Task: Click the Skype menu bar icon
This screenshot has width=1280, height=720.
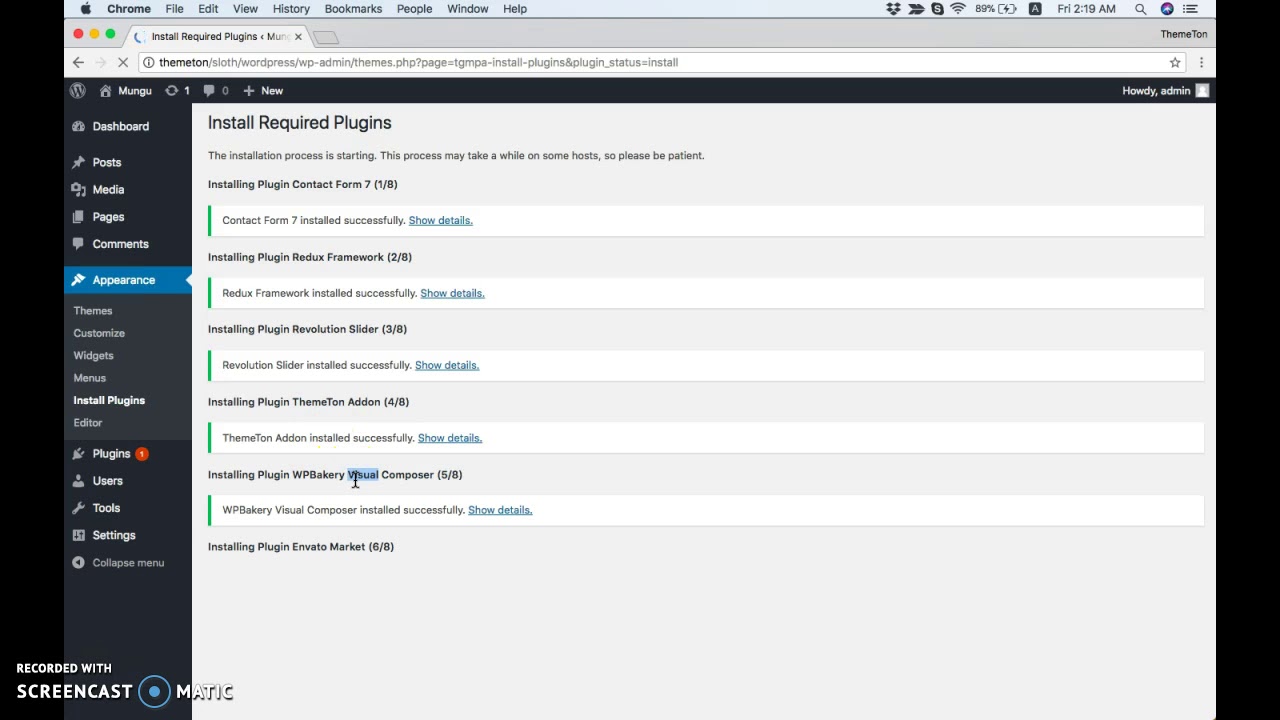Action: point(937,9)
